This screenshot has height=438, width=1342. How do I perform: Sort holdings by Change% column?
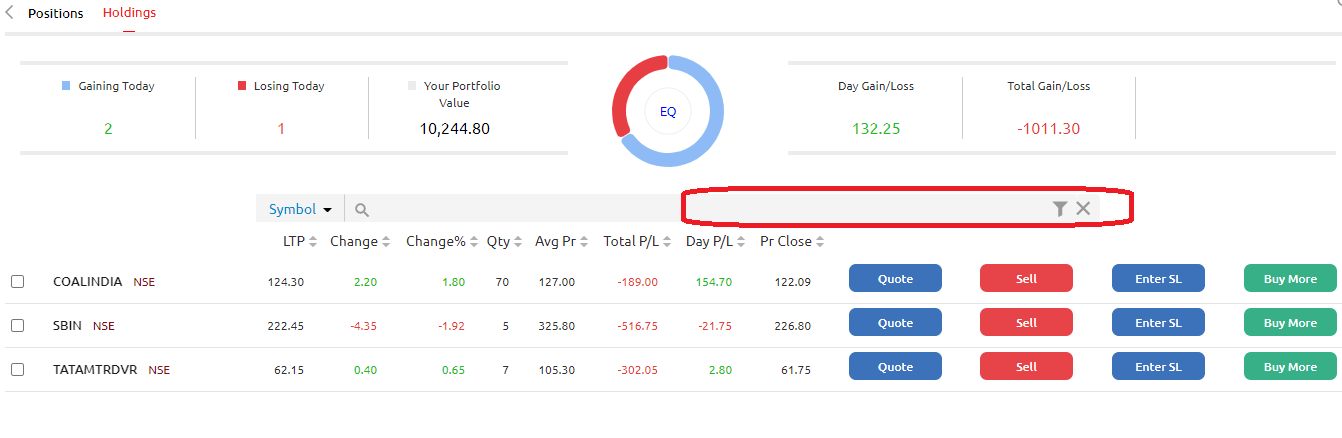click(441, 241)
